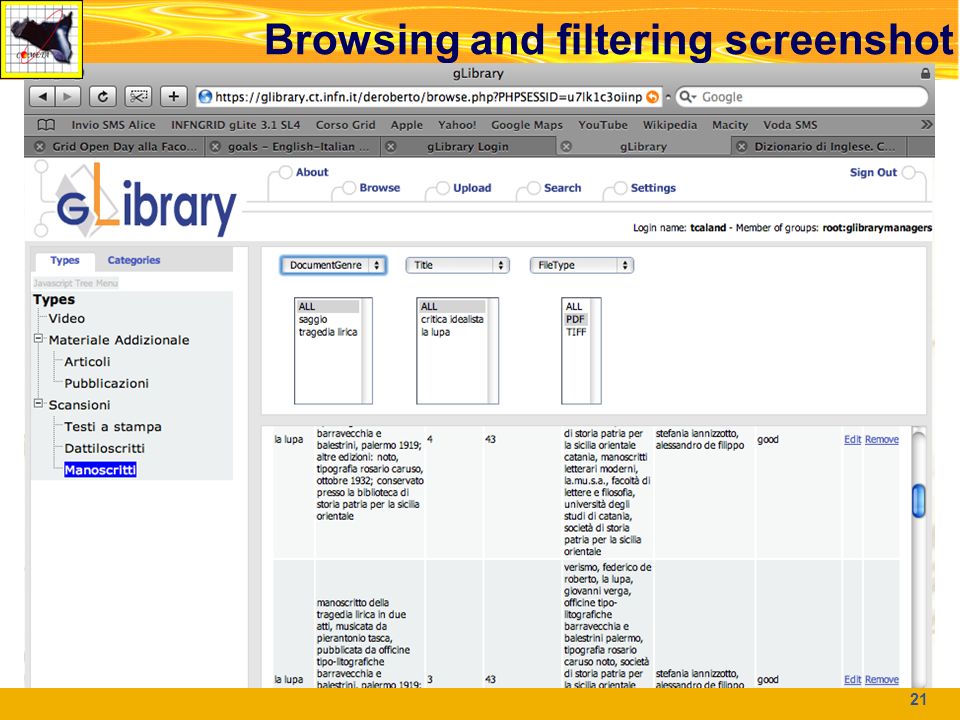960x720 pixels.
Task: Close the goals English-Italian tab
Action: point(215,146)
